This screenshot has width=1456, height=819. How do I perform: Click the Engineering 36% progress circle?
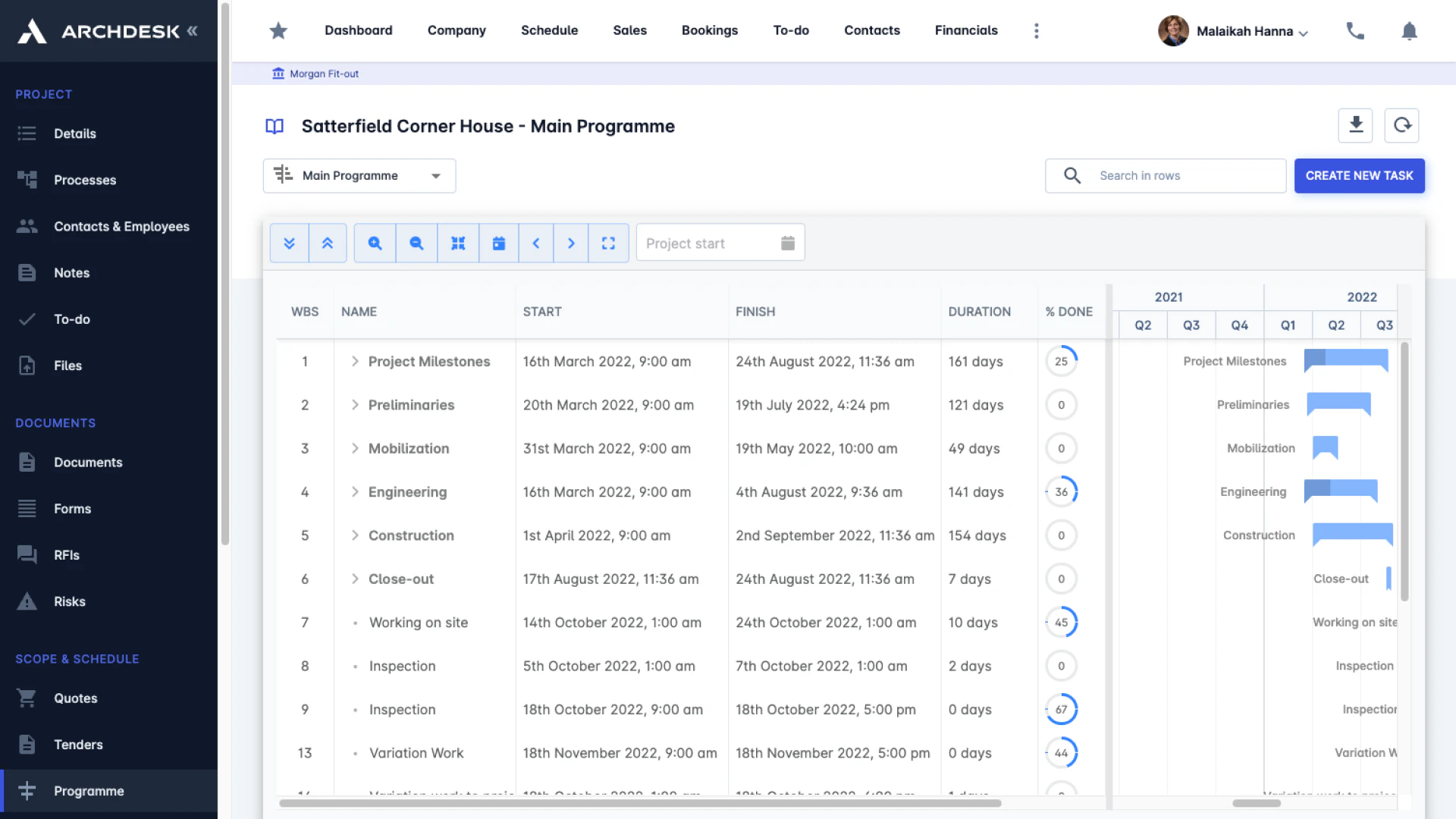pos(1062,491)
